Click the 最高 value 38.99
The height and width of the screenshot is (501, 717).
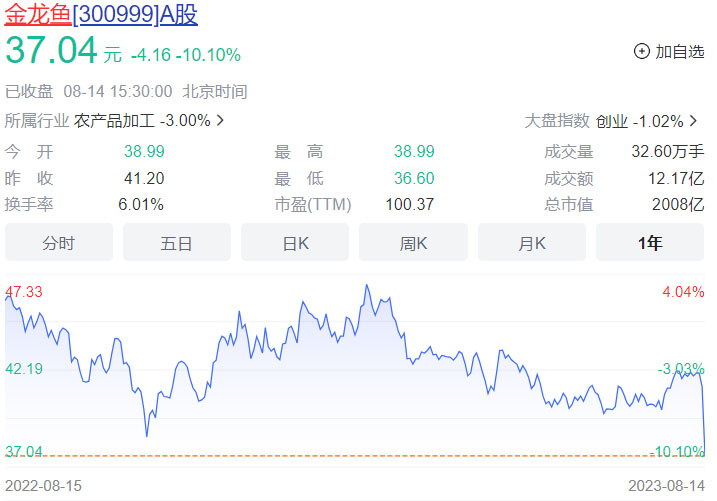click(414, 151)
